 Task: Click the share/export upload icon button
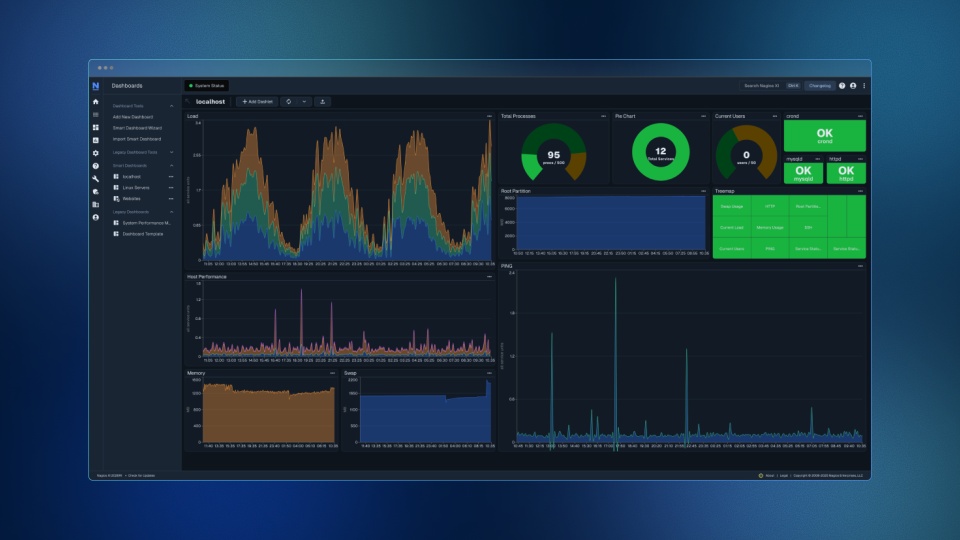pyautogui.click(x=323, y=102)
